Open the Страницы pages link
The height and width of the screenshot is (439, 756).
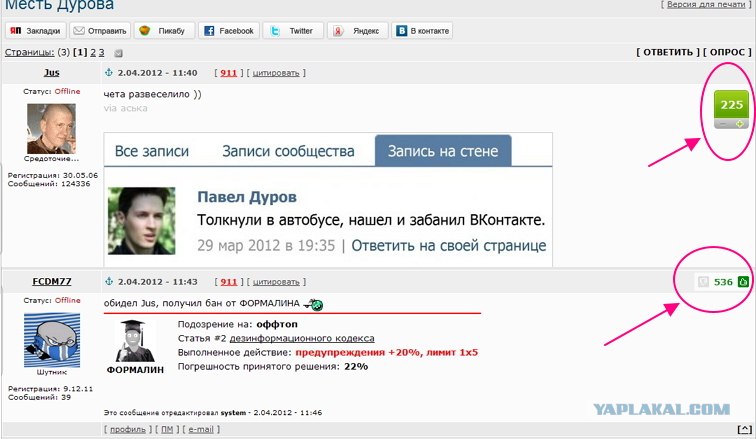29,52
